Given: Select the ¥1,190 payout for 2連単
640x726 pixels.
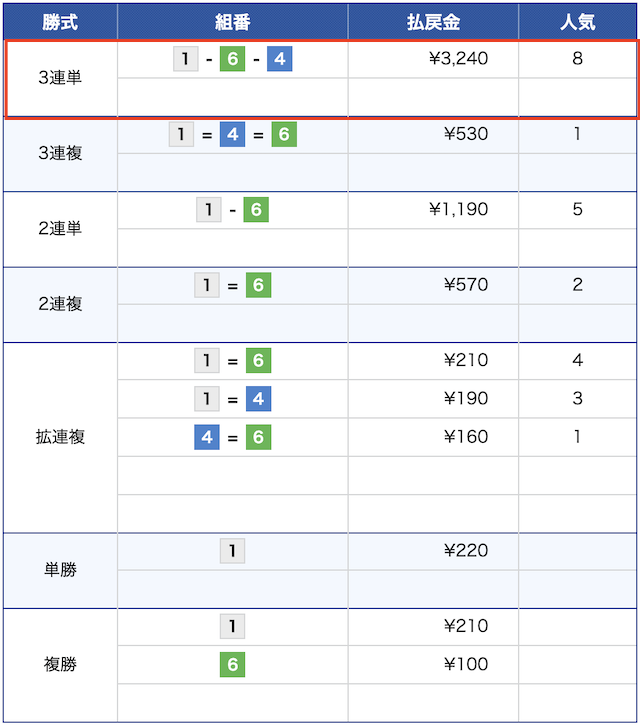Looking at the screenshot, I should [x=458, y=210].
